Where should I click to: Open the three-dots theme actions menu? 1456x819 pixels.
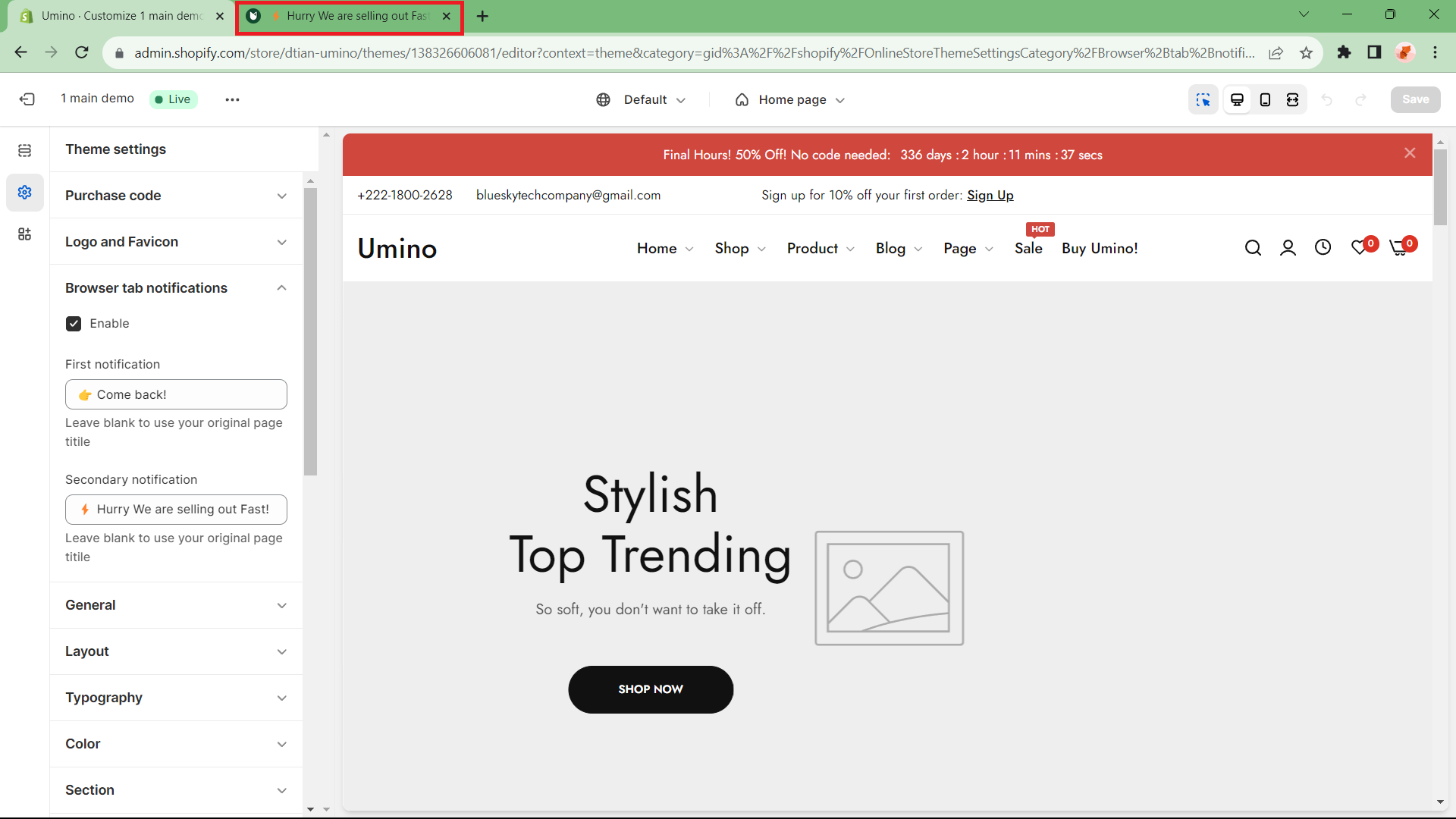pos(232,99)
